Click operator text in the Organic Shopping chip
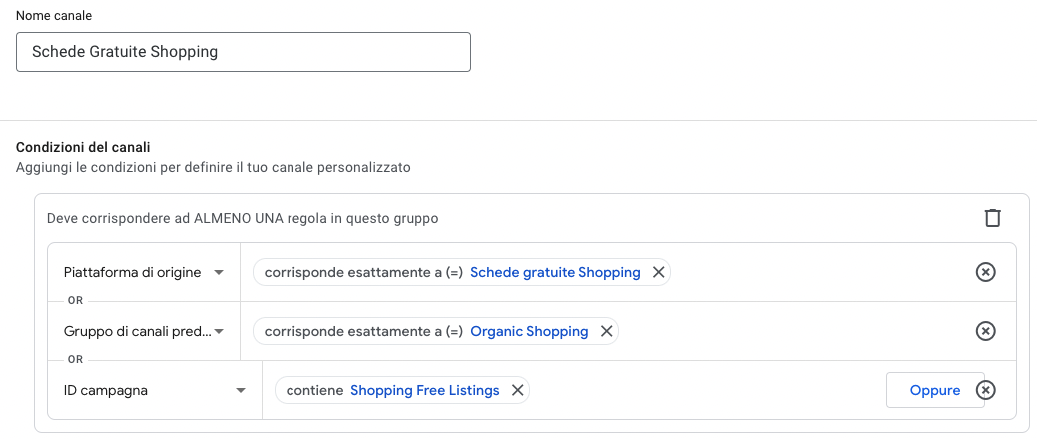This screenshot has height=439, width=1037. pos(364,331)
